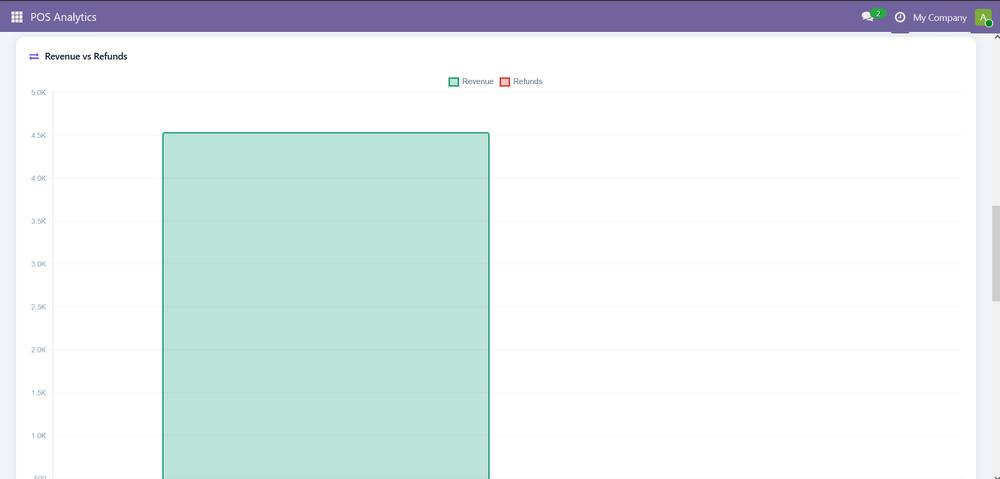Open the conversations chat icon
This screenshot has width=1000, height=479.
[x=867, y=17]
